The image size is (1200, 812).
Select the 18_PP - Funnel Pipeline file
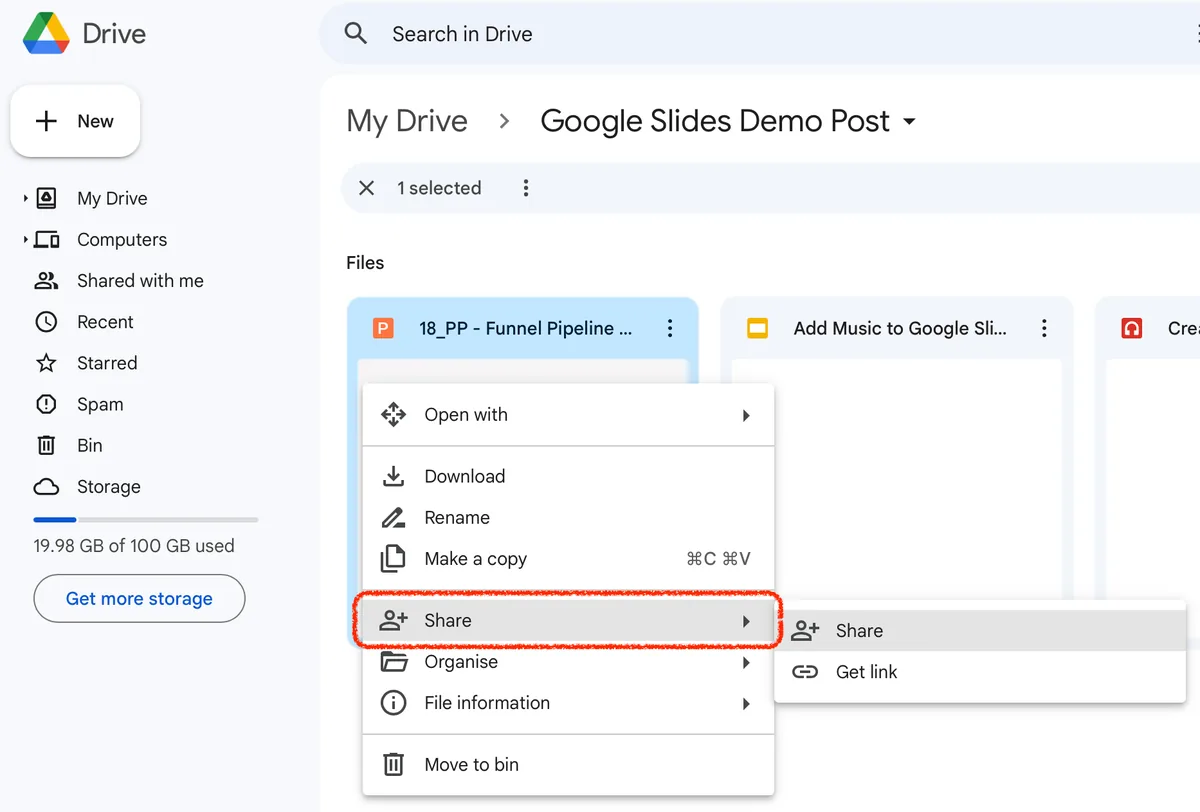526,328
